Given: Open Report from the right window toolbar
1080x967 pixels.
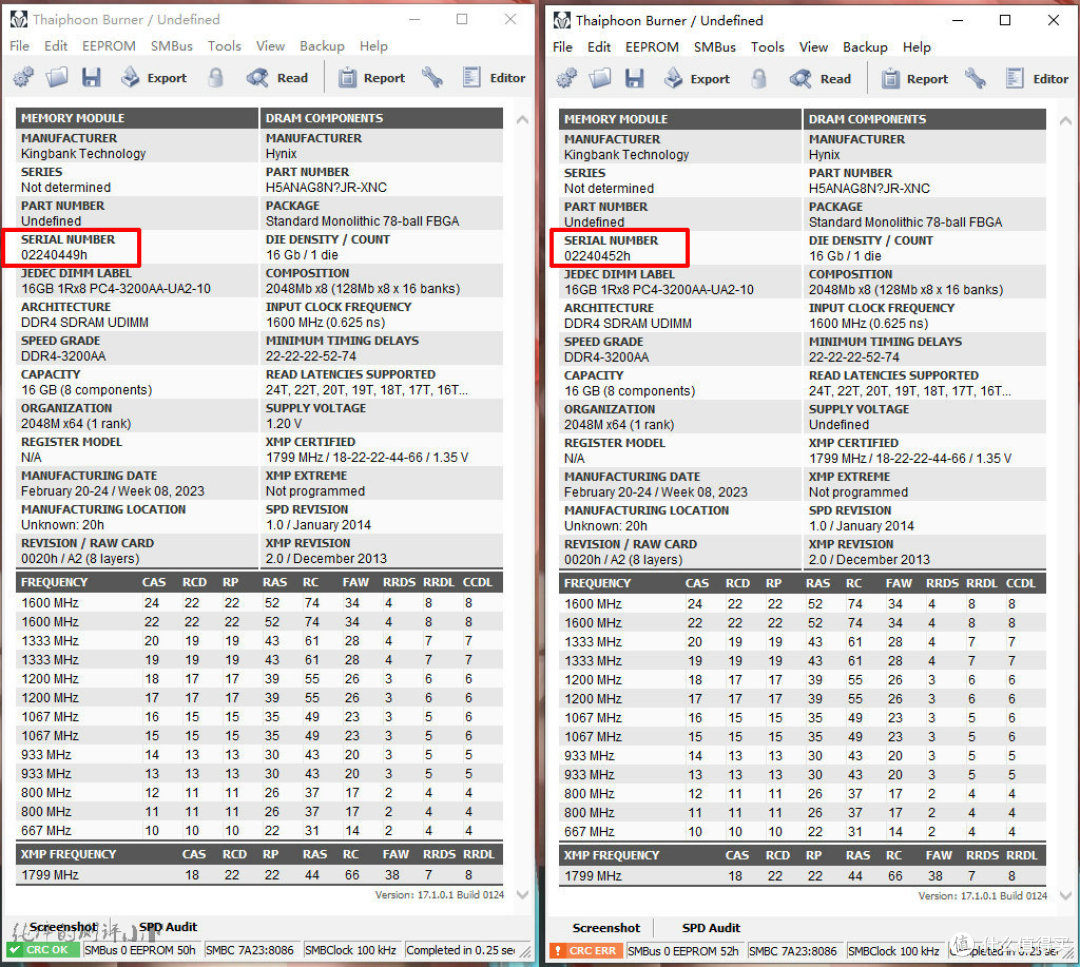Looking at the screenshot, I should pyautogui.click(x=915, y=79).
